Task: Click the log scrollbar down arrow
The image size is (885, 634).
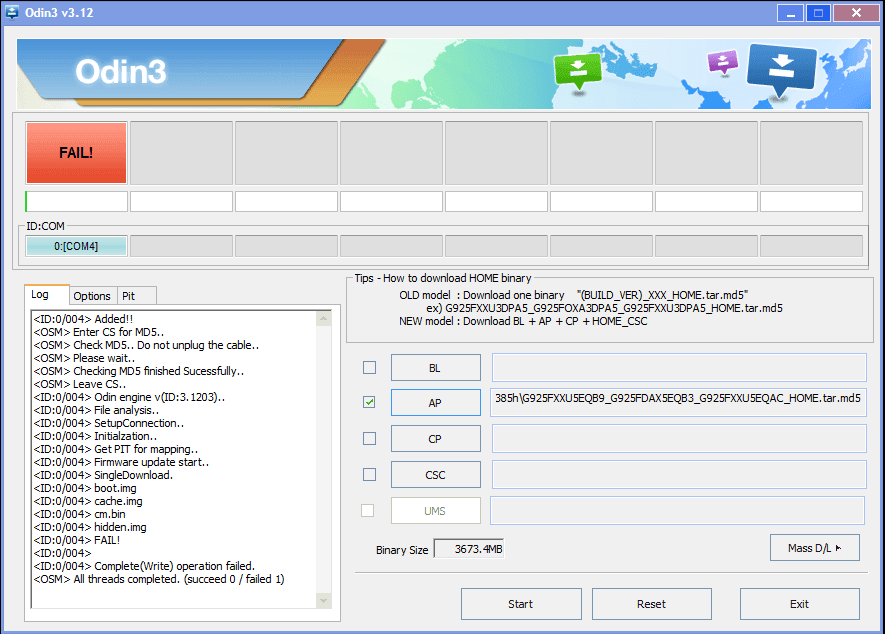Action: [x=323, y=600]
